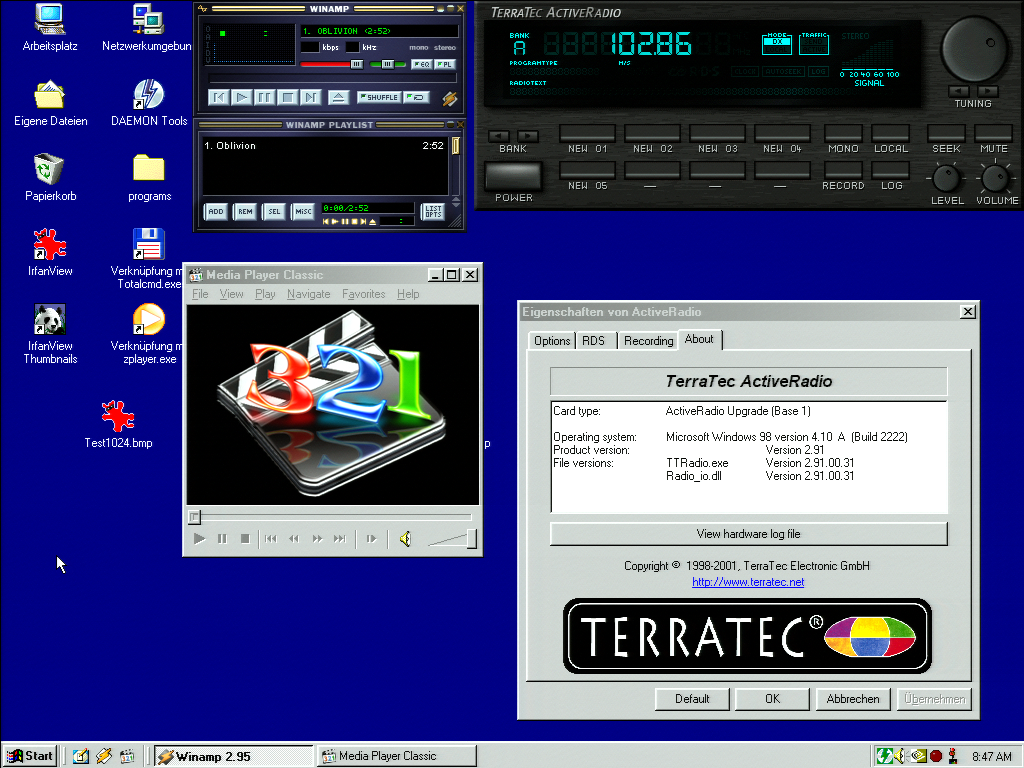
Task: Open Media Player Classic Navigate menu
Action: [x=308, y=294]
